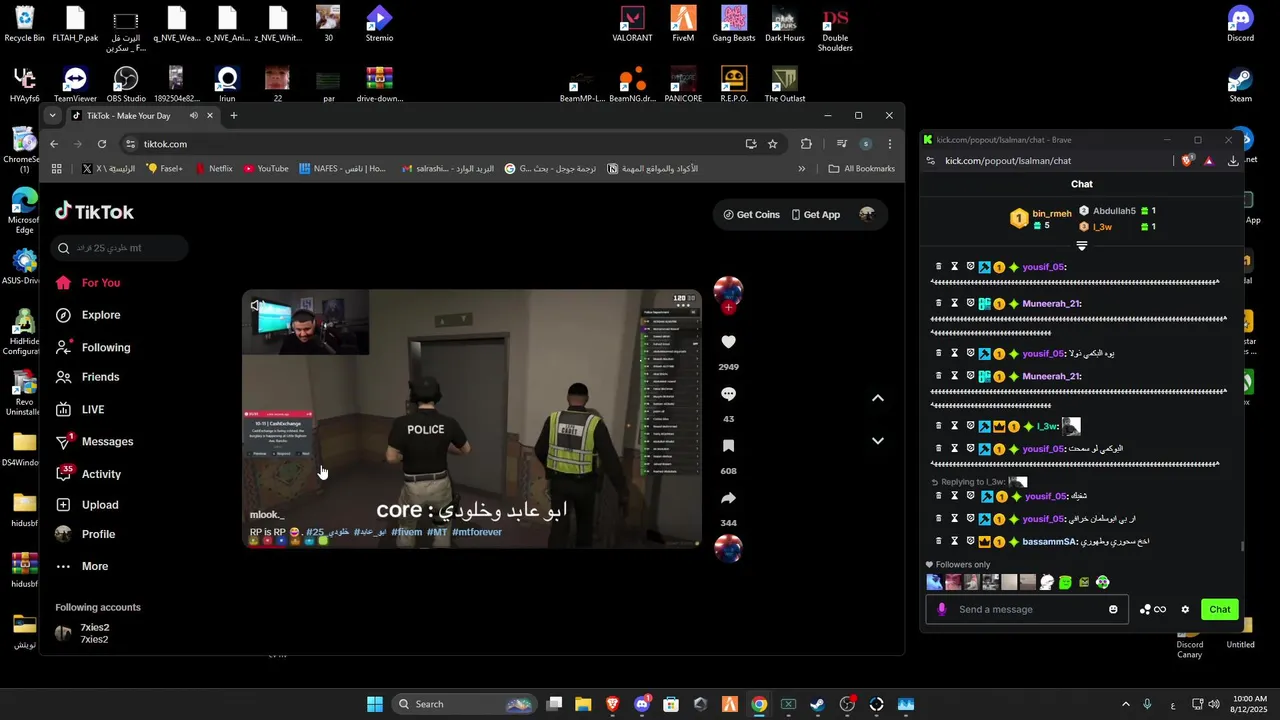Follow creator via red plus avatar badge

728,308
